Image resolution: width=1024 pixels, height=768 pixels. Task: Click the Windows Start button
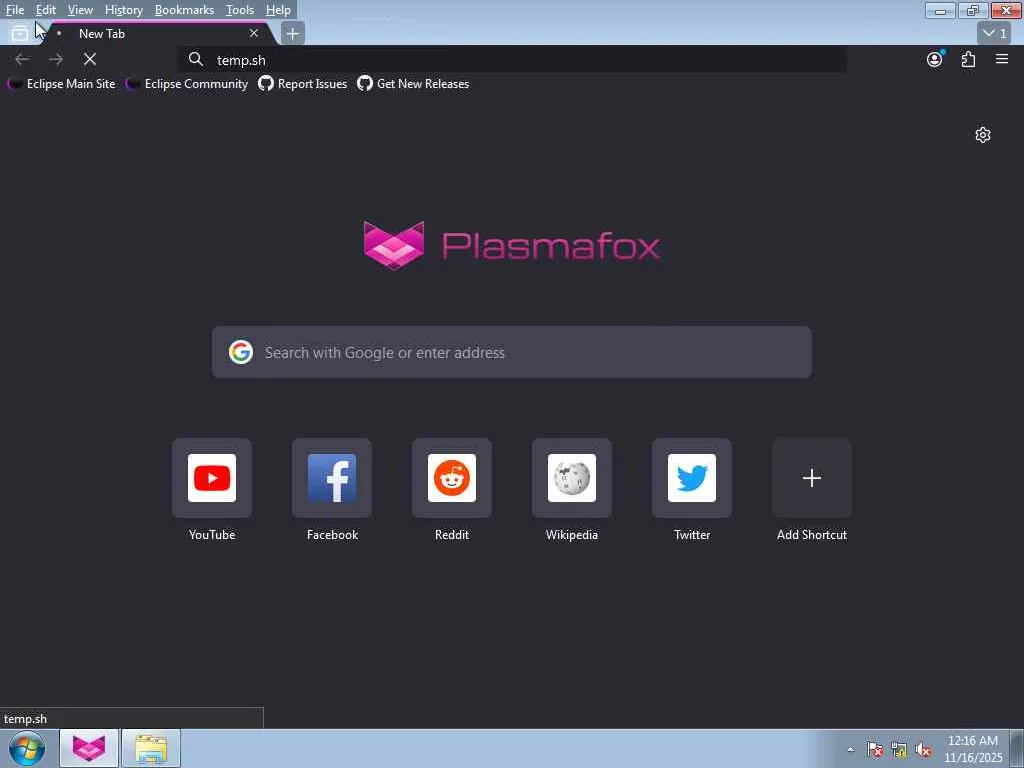[27, 748]
